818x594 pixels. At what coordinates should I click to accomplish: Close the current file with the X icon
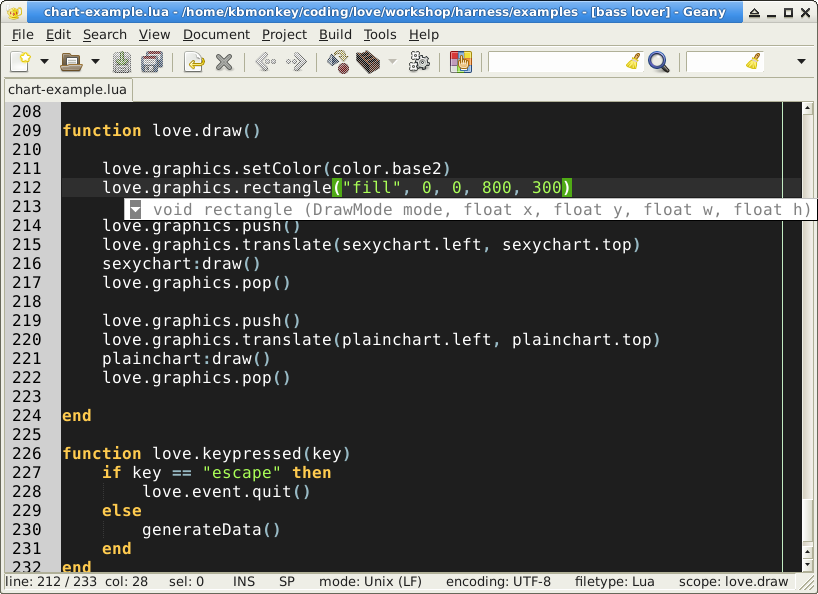[x=224, y=62]
